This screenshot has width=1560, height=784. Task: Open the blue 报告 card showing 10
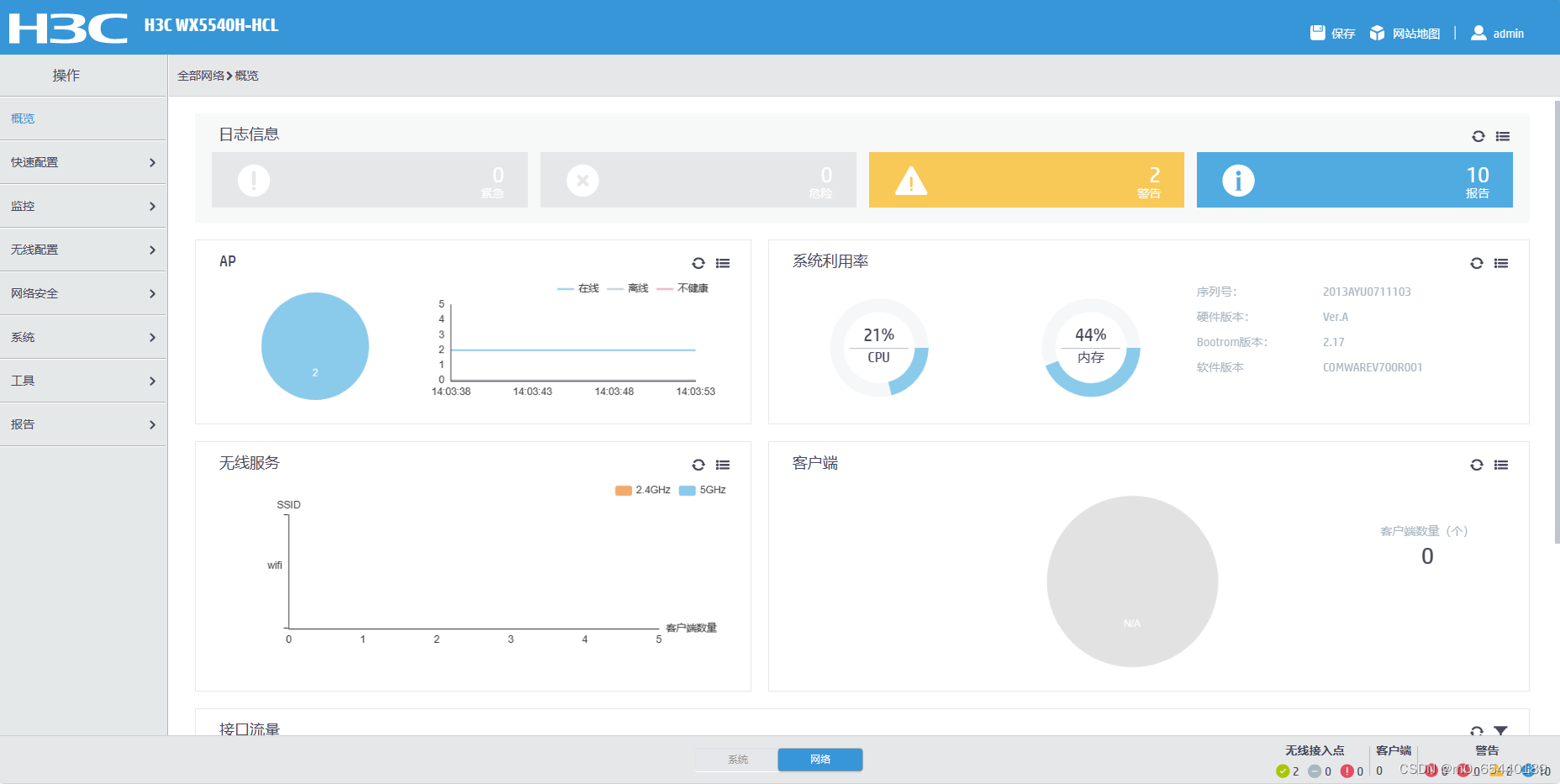coord(1355,180)
